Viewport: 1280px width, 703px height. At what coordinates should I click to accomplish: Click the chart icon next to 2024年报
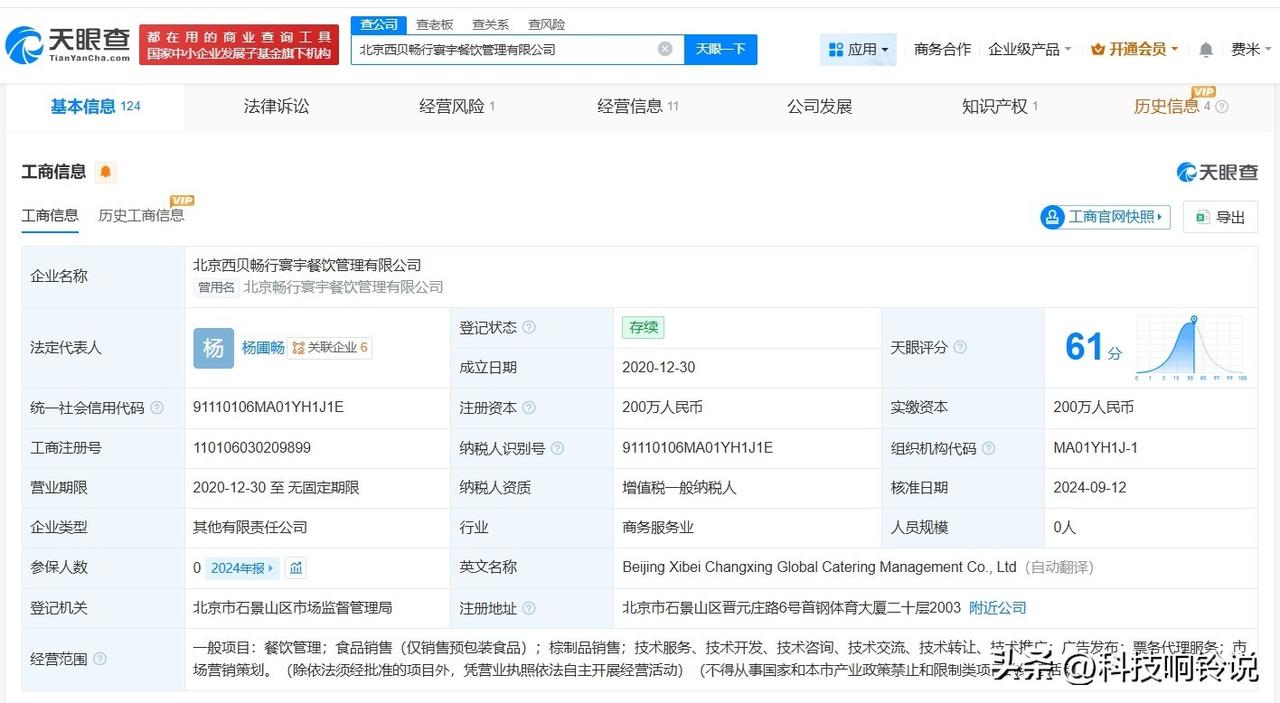point(296,568)
